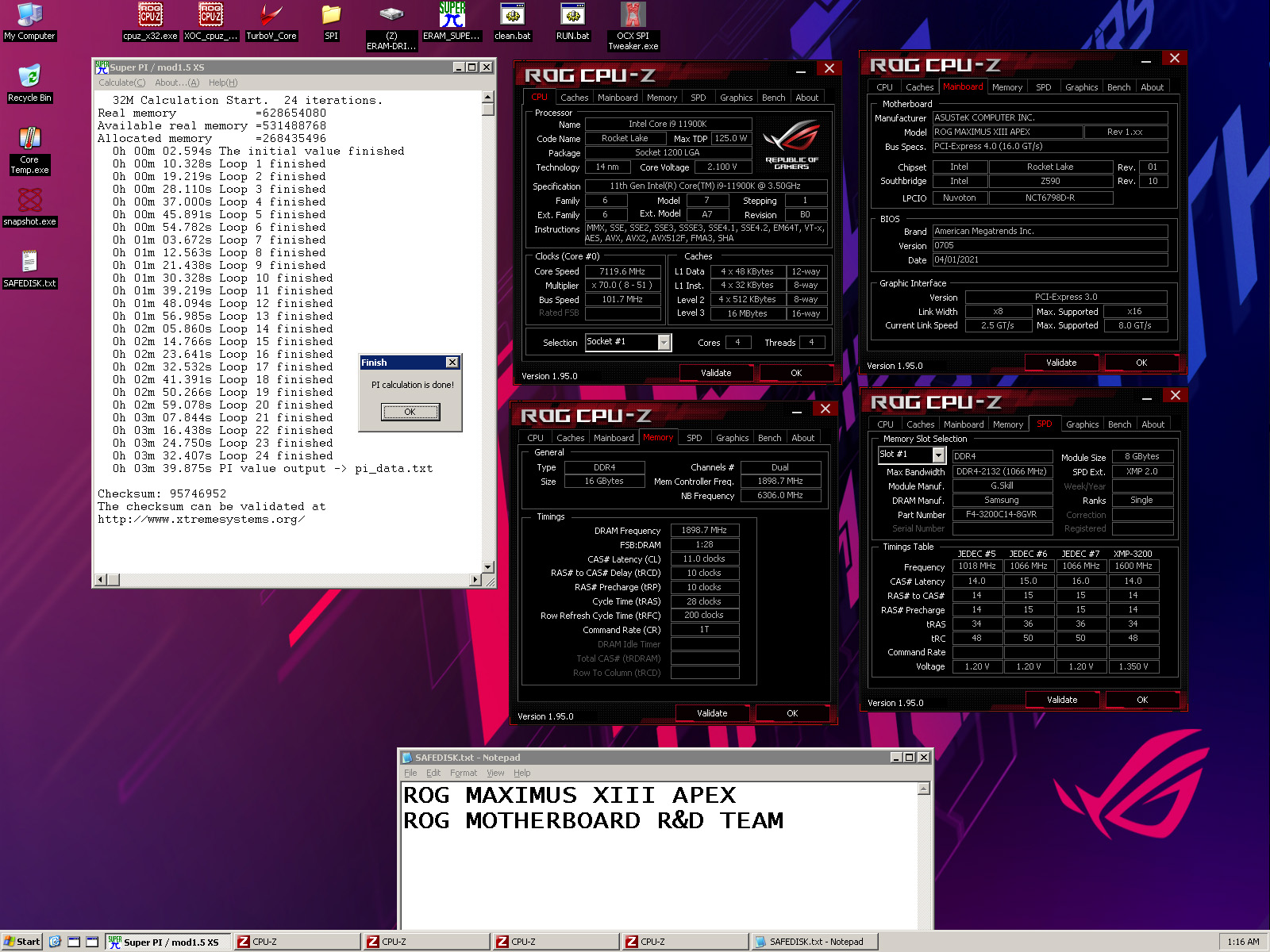The height and width of the screenshot is (952, 1270).
Task: Click the XMP-3200 frequency 1600 MHz cell
Action: pyautogui.click(x=1133, y=566)
